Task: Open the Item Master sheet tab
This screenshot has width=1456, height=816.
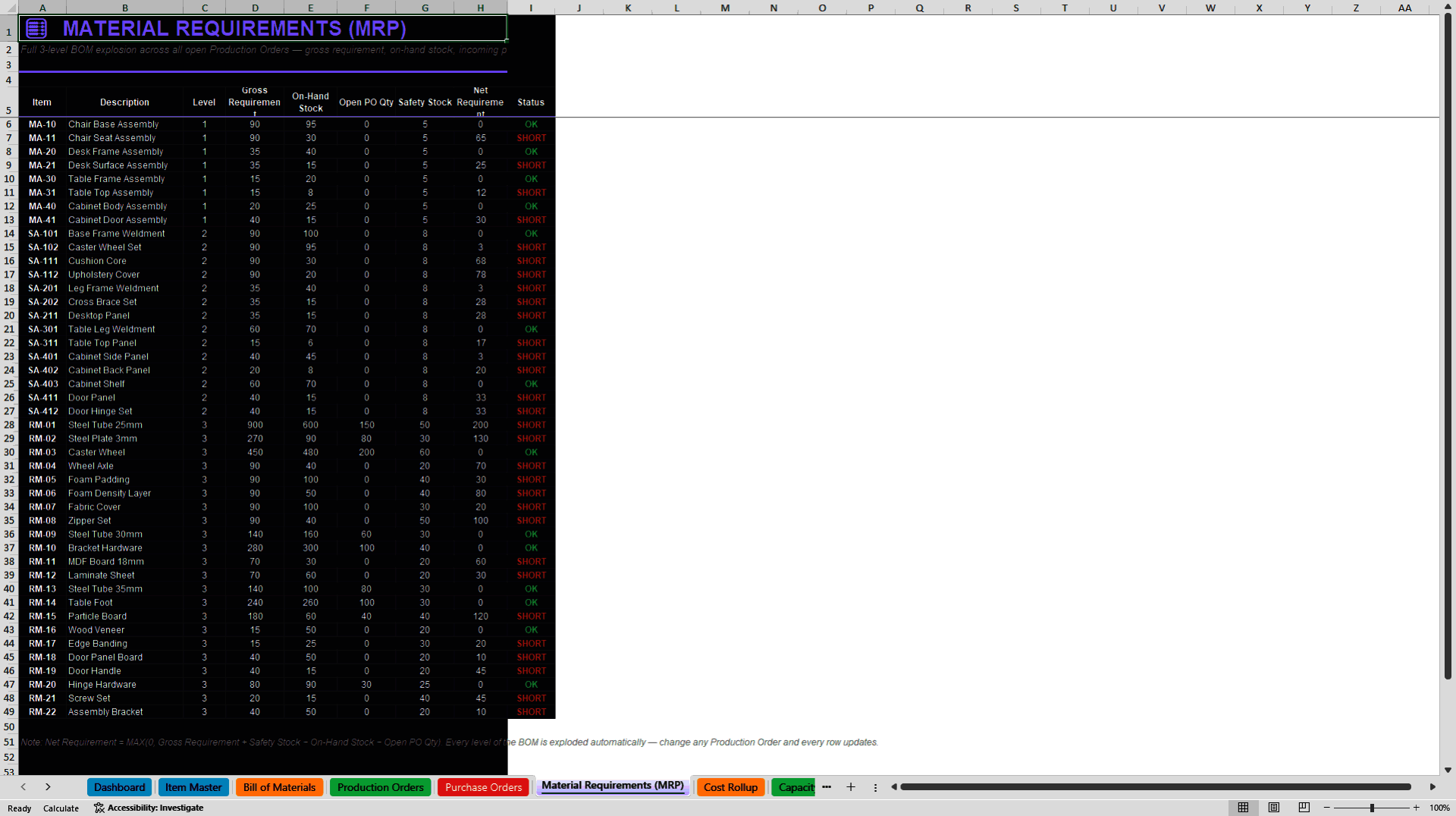Action: [193, 787]
